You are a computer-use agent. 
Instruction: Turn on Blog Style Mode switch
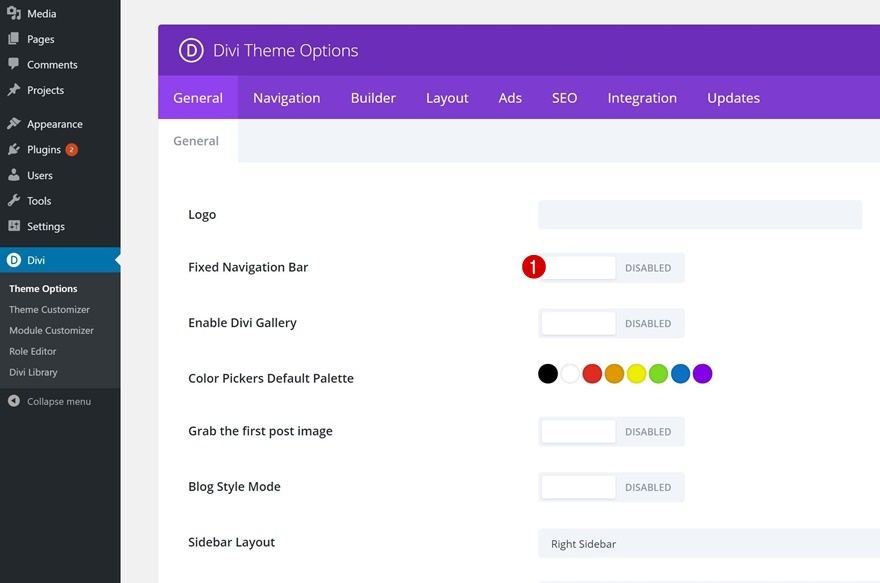[x=611, y=487]
